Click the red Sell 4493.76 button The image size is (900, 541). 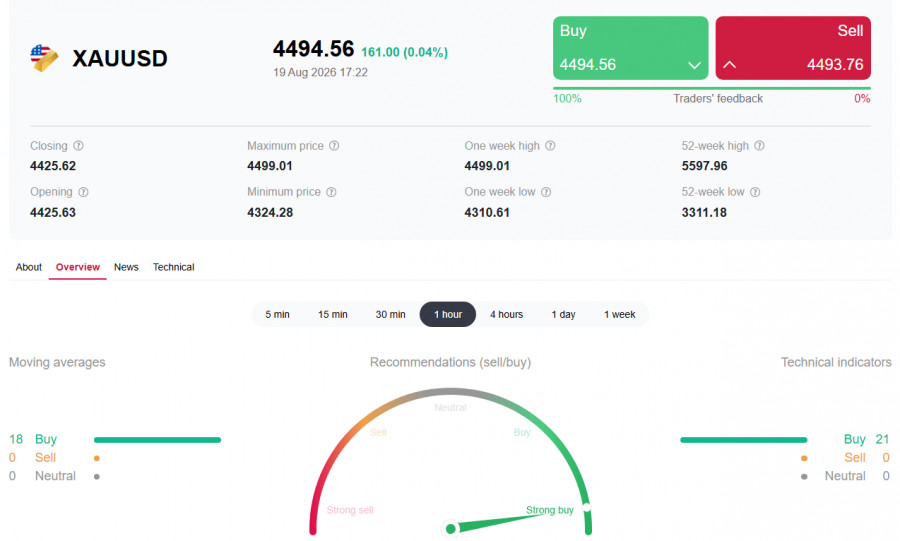[x=793, y=48]
